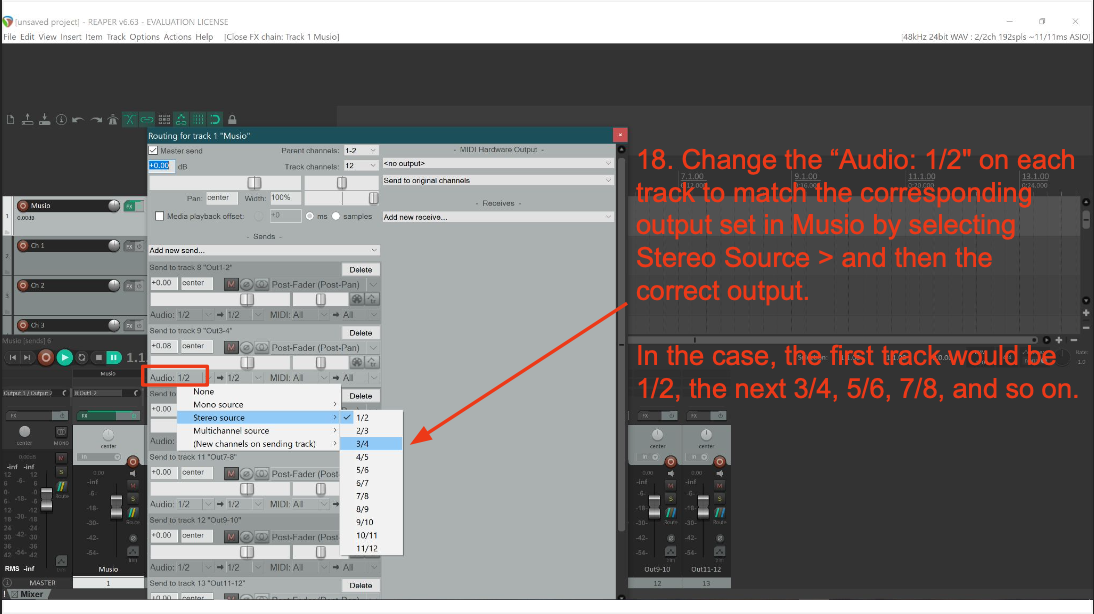
Task: Stop playback with the Stop button
Action: point(98,357)
